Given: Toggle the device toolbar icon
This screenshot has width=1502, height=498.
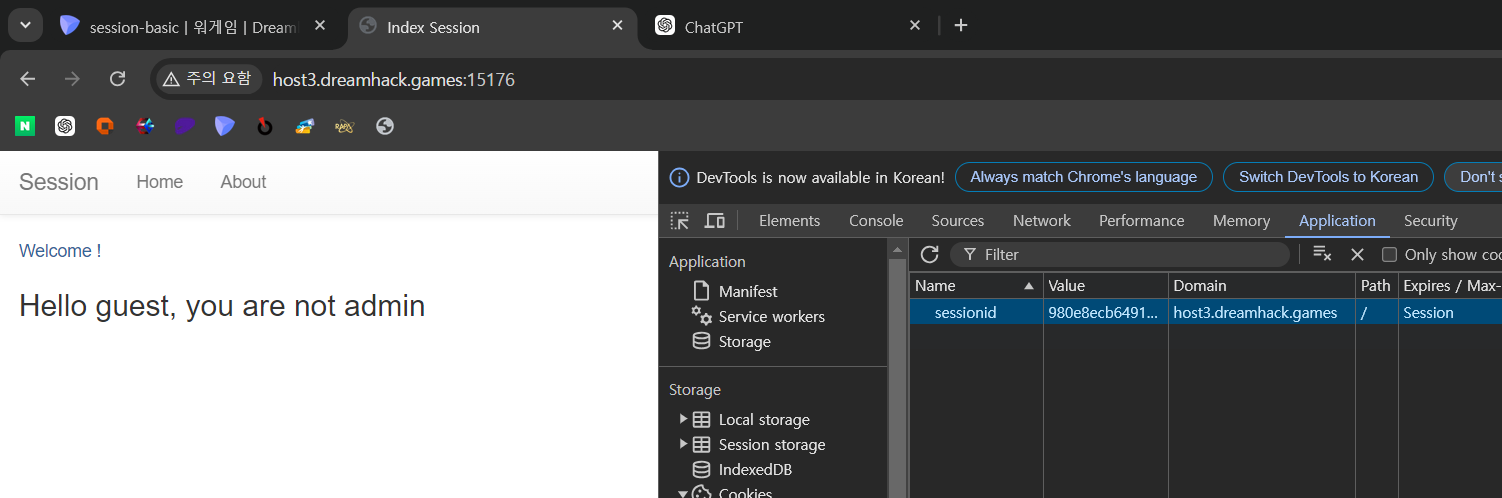Looking at the screenshot, I should click(x=715, y=221).
